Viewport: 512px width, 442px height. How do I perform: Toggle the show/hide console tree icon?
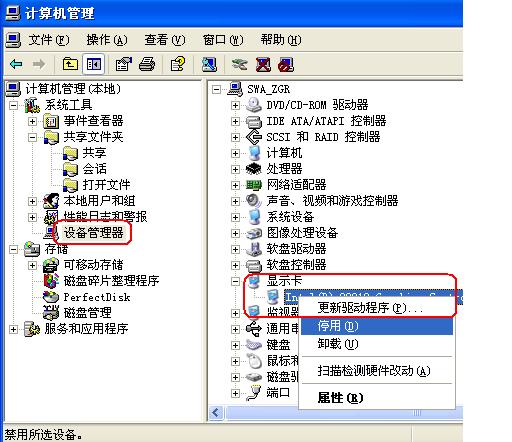pos(94,64)
